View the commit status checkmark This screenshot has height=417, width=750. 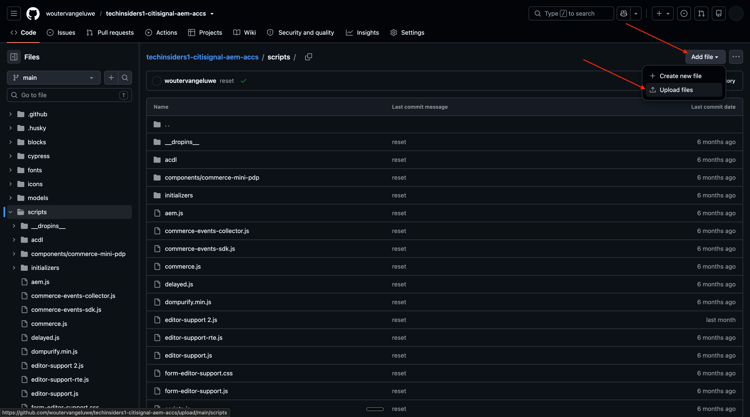[243, 81]
